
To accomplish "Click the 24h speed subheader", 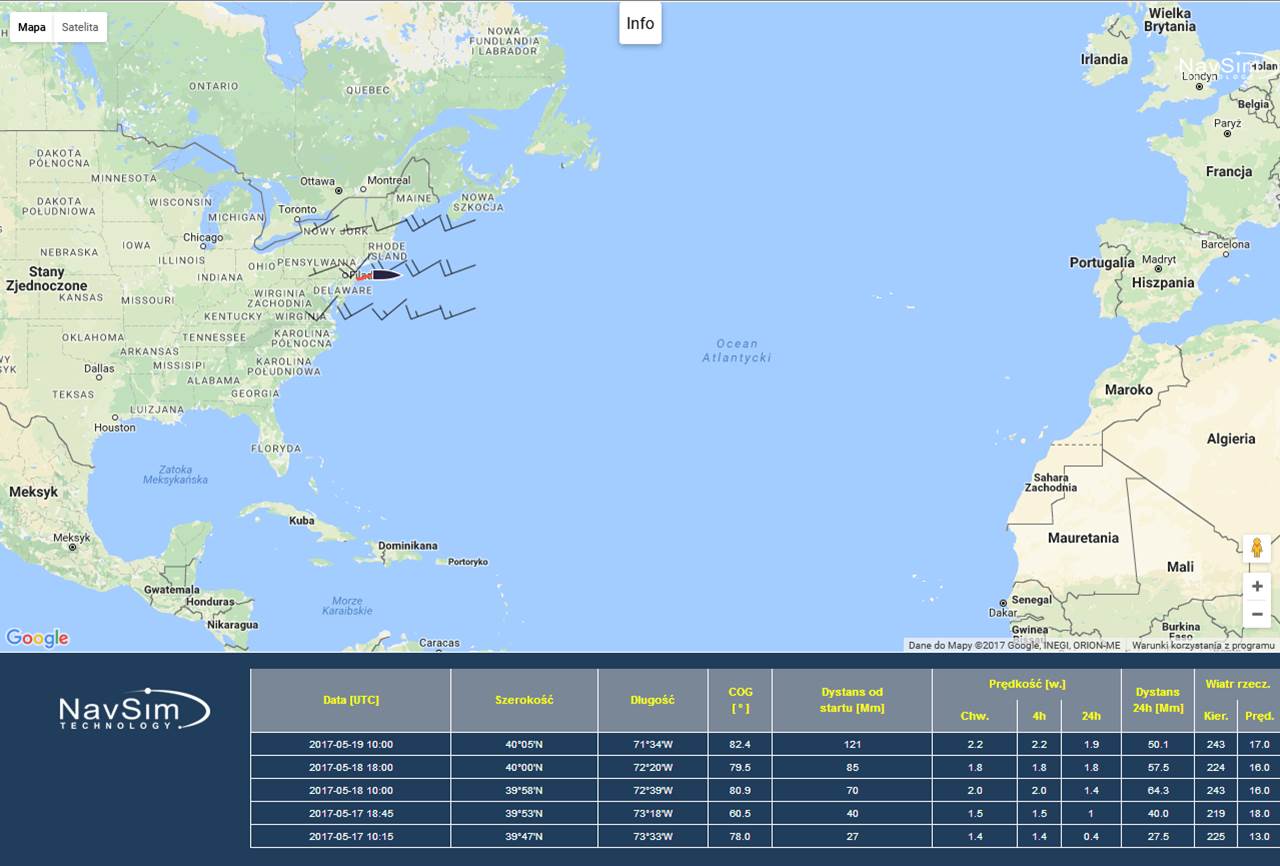I will (1091, 715).
